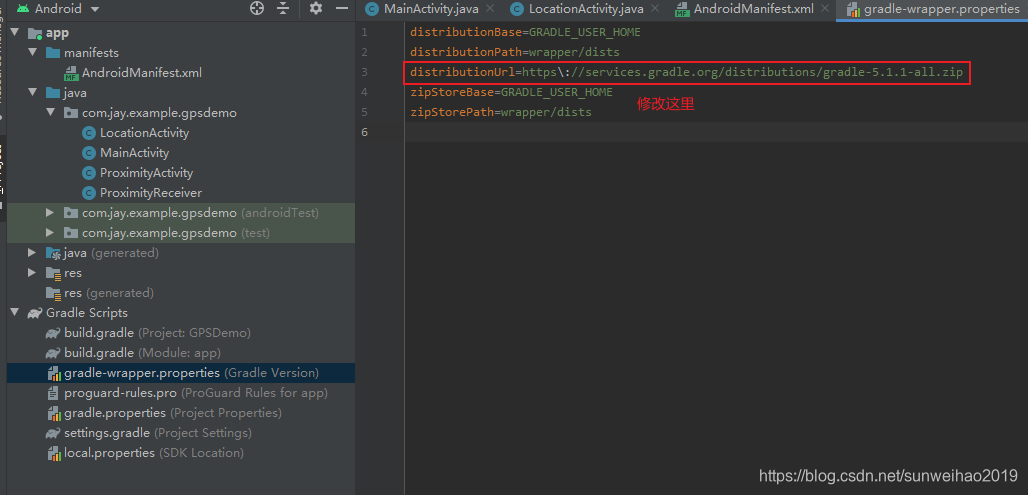Select gradle.properties (Project Properties)
1028x495 pixels.
coord(173,413)
